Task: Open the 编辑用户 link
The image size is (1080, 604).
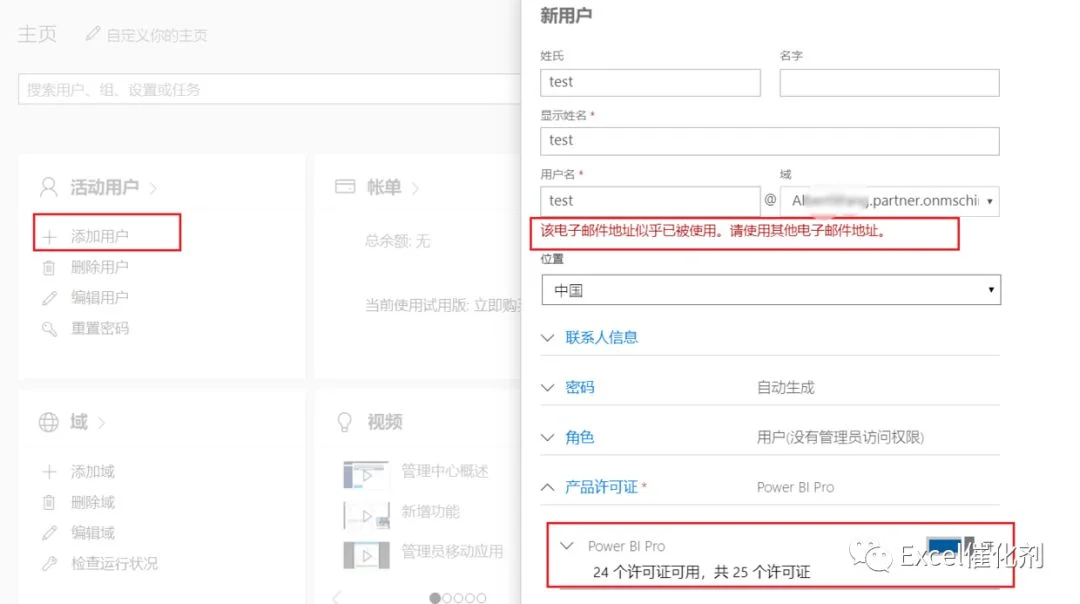Action: coord(100,298)
